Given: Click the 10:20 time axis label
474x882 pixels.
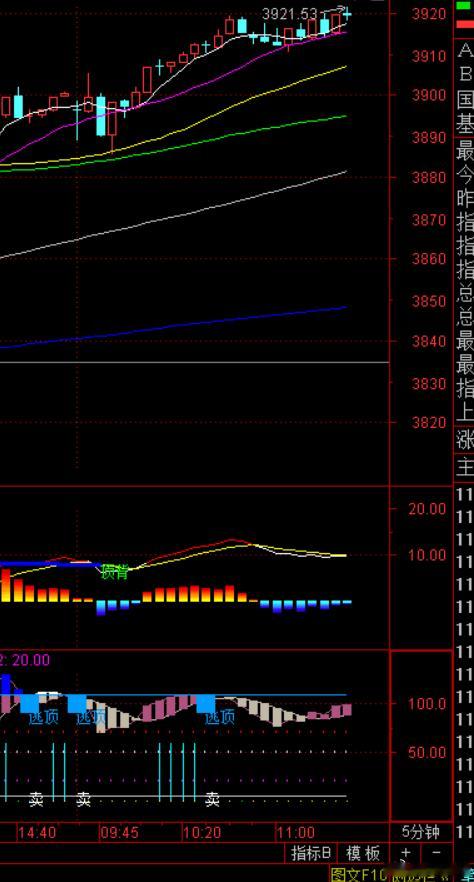Looking at the screenshot, I should coord(202,832).
